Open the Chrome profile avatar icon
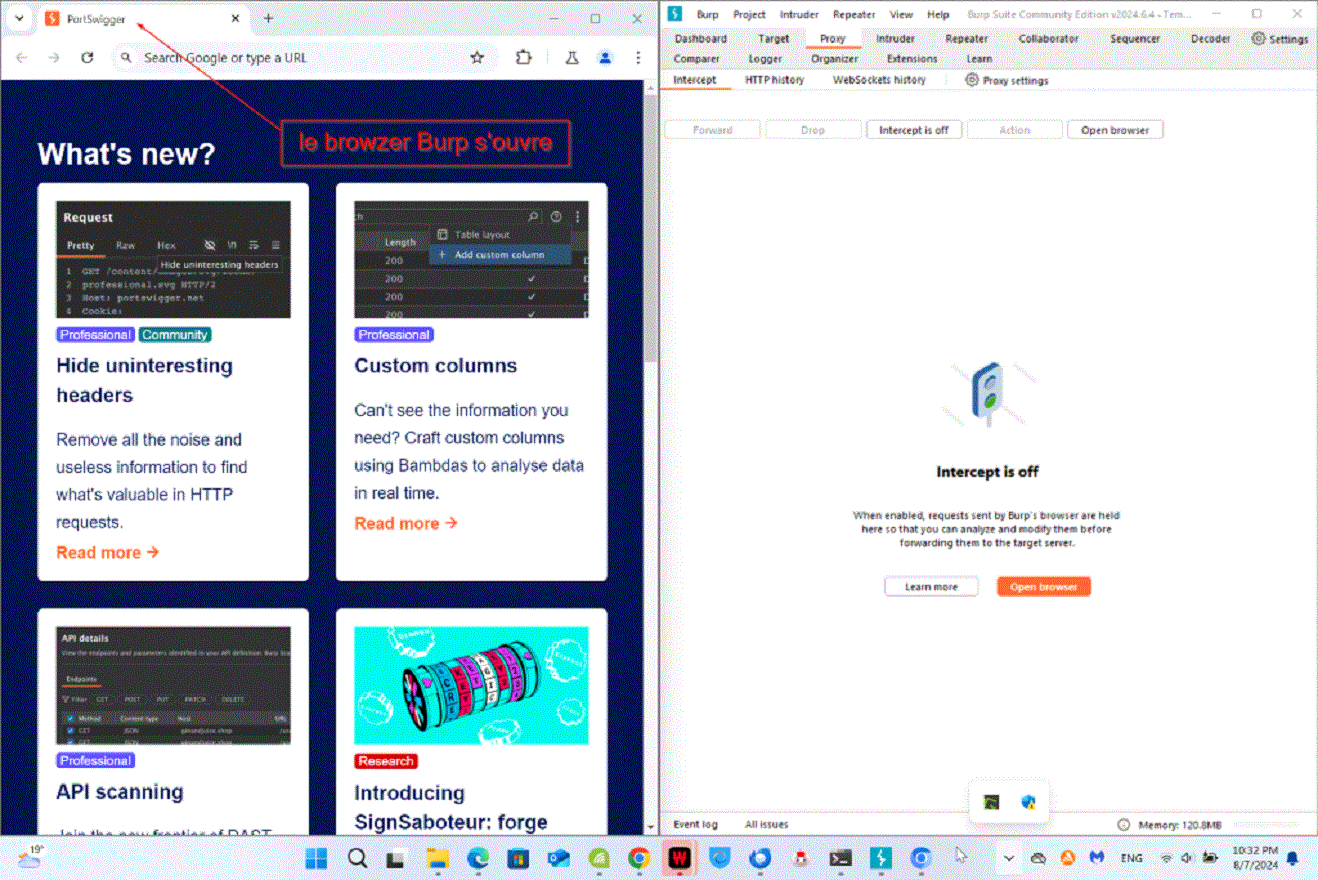Image resolution: width=1318 pixels, height=880 pixels. pos(605,58)
